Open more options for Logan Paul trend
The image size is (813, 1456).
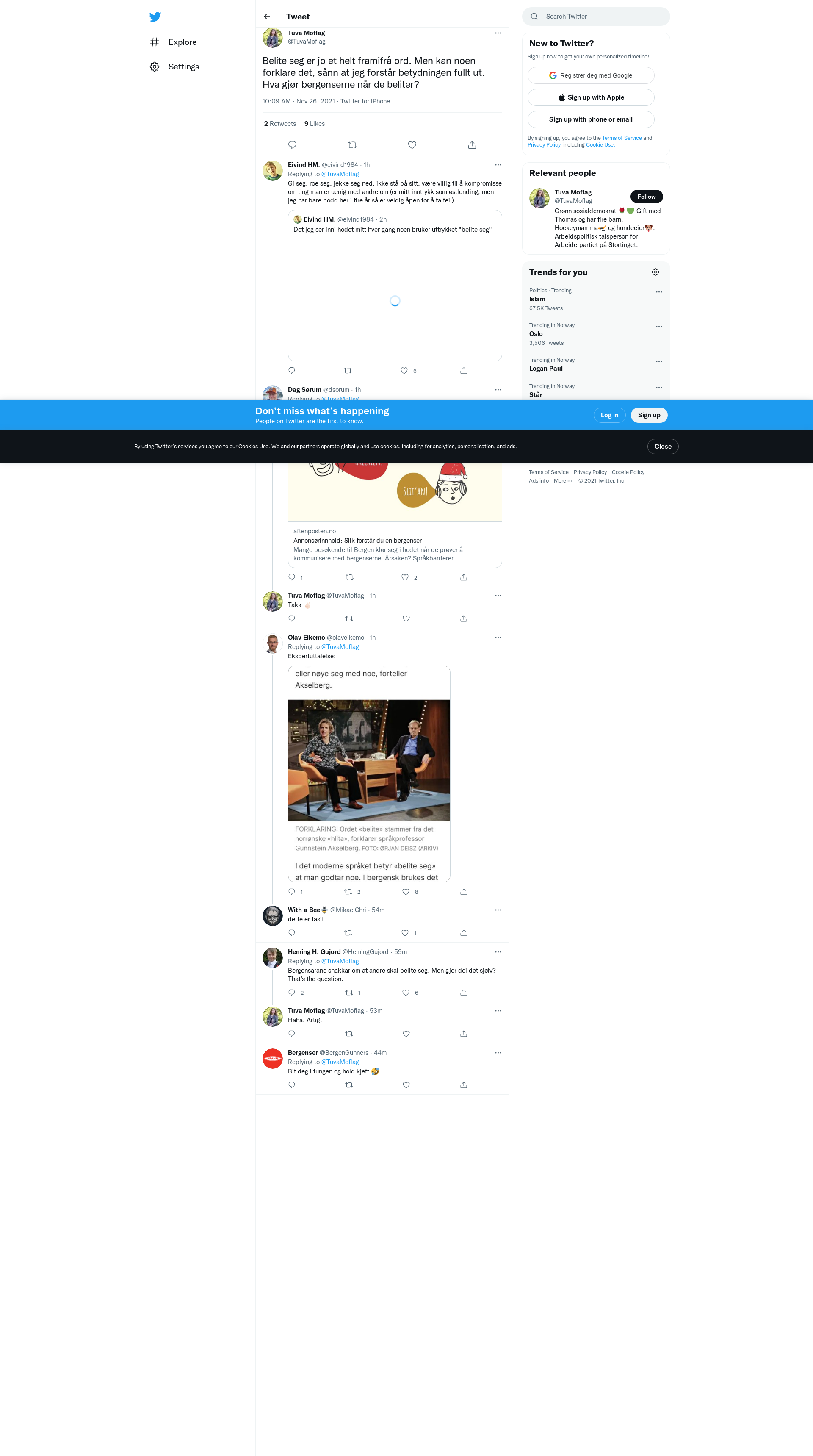tap(659, 361)
